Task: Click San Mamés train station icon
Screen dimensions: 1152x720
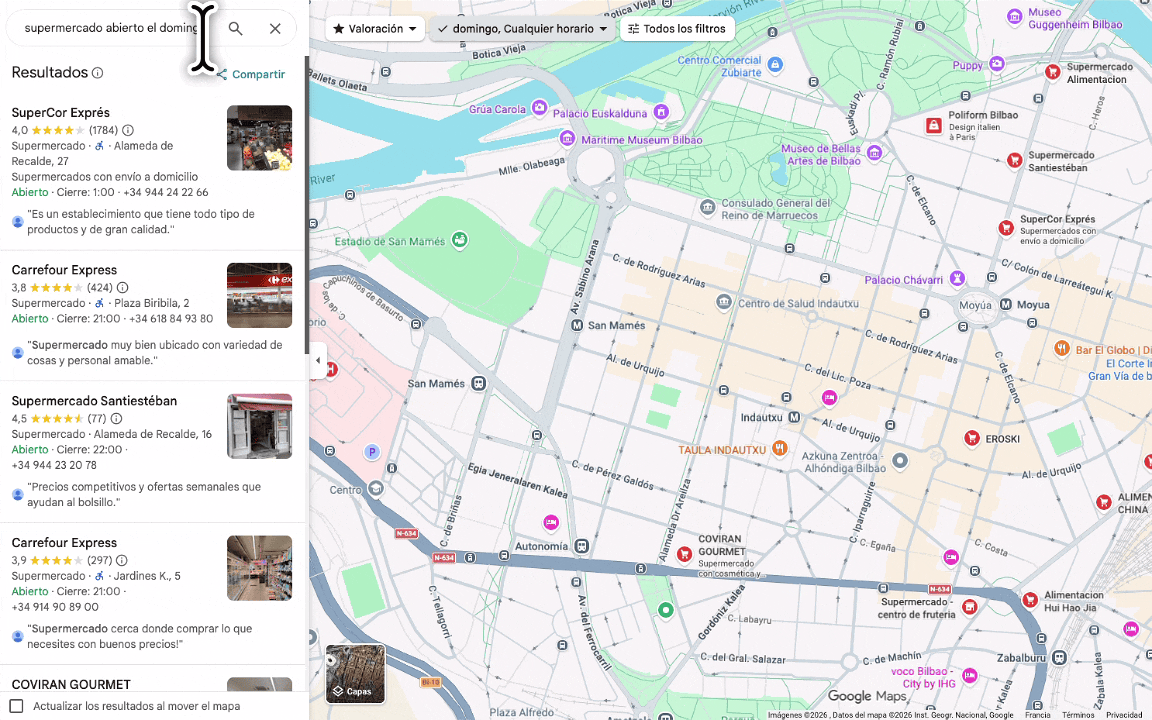Action: pyautogui.click(x=479, y=383)
